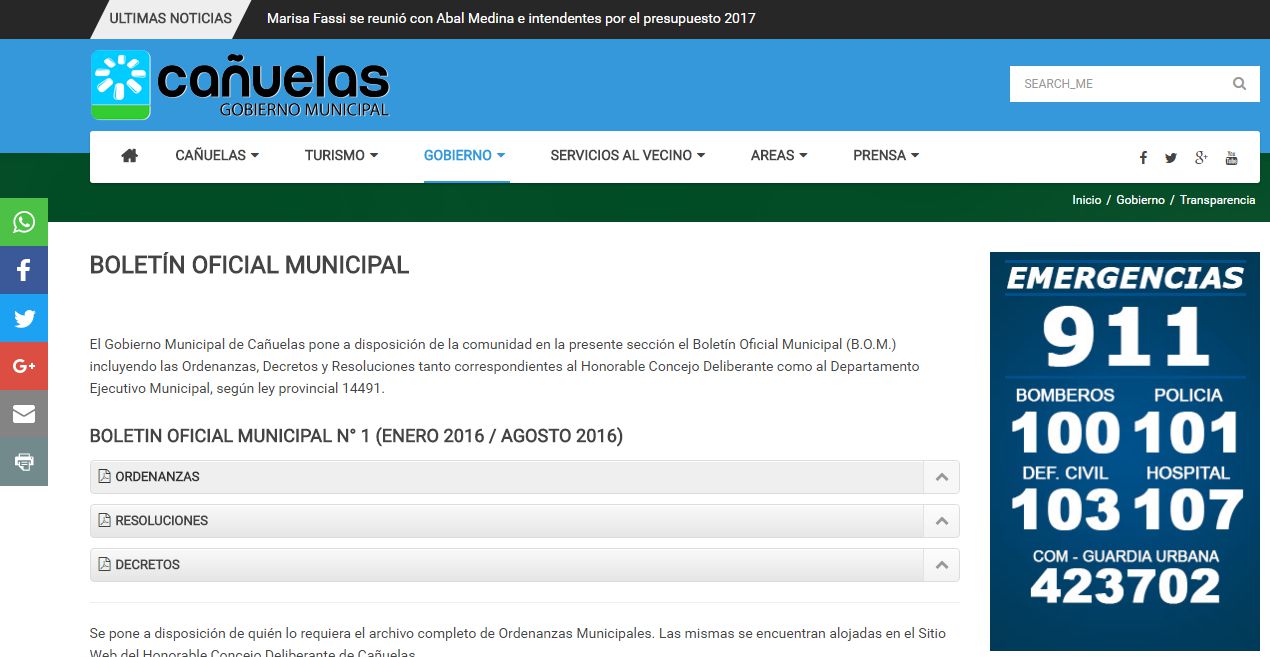Go to Gobierno breadcrumb link
Screen dimensions: 1270x657
tap(1140, 200)
